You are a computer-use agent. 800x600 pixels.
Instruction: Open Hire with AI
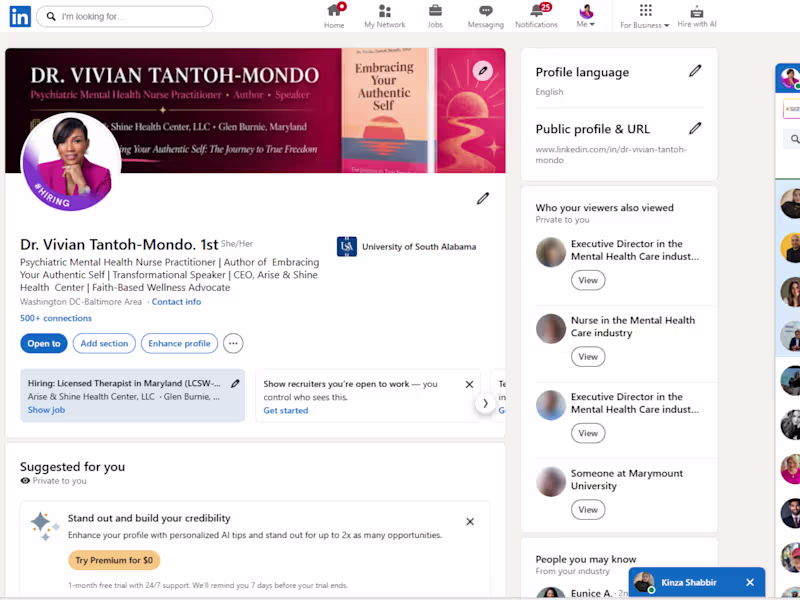pos(697,16)
